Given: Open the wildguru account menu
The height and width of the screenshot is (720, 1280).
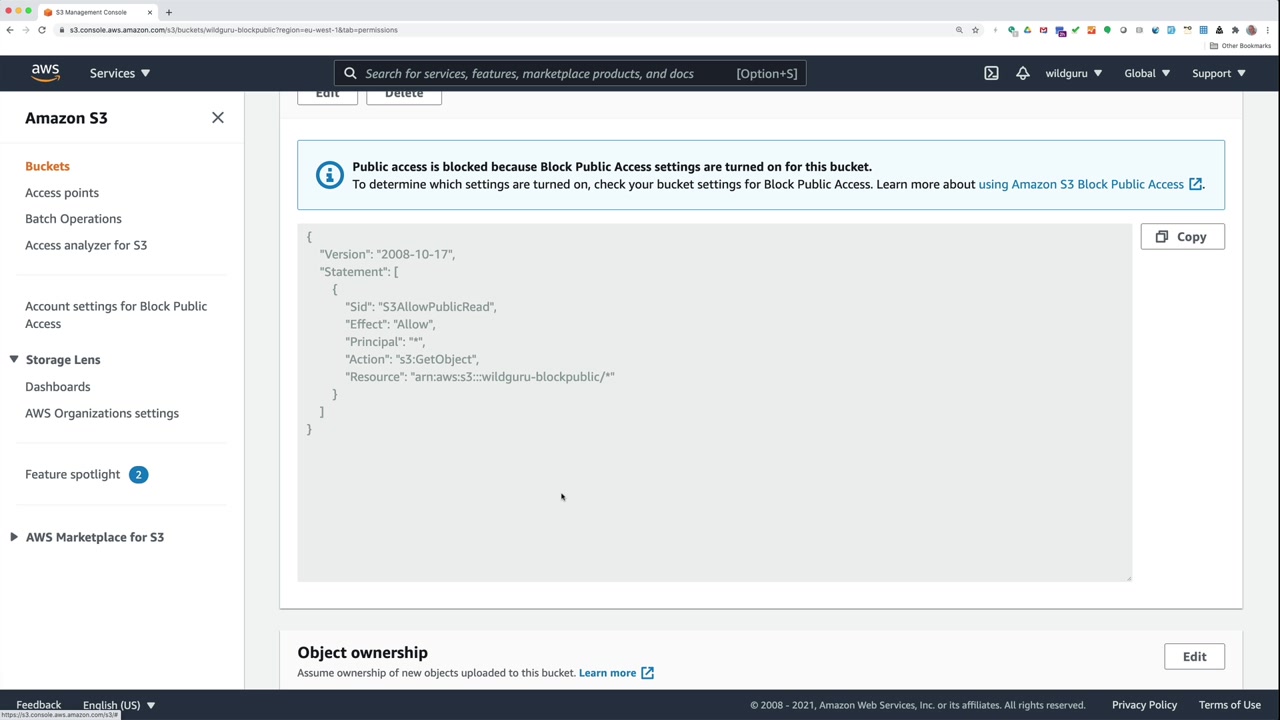Looking at the screenshot, I should pyautogui.click(x=1074, y=73).
